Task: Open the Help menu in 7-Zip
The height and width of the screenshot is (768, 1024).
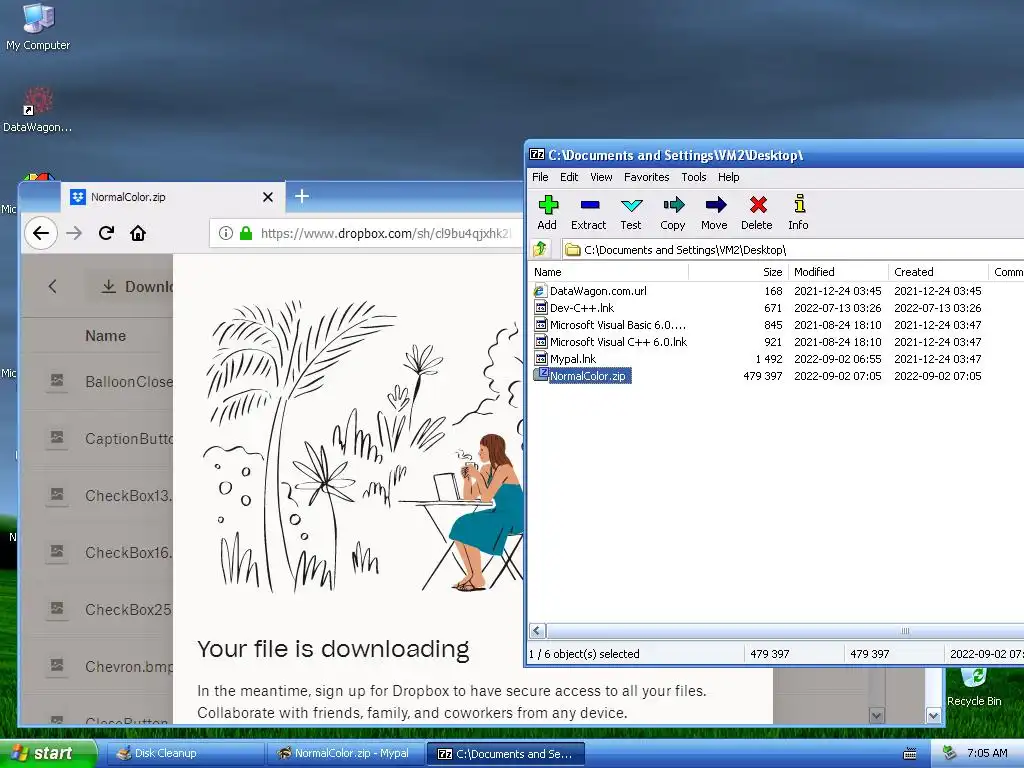Action: click(729, 177)
